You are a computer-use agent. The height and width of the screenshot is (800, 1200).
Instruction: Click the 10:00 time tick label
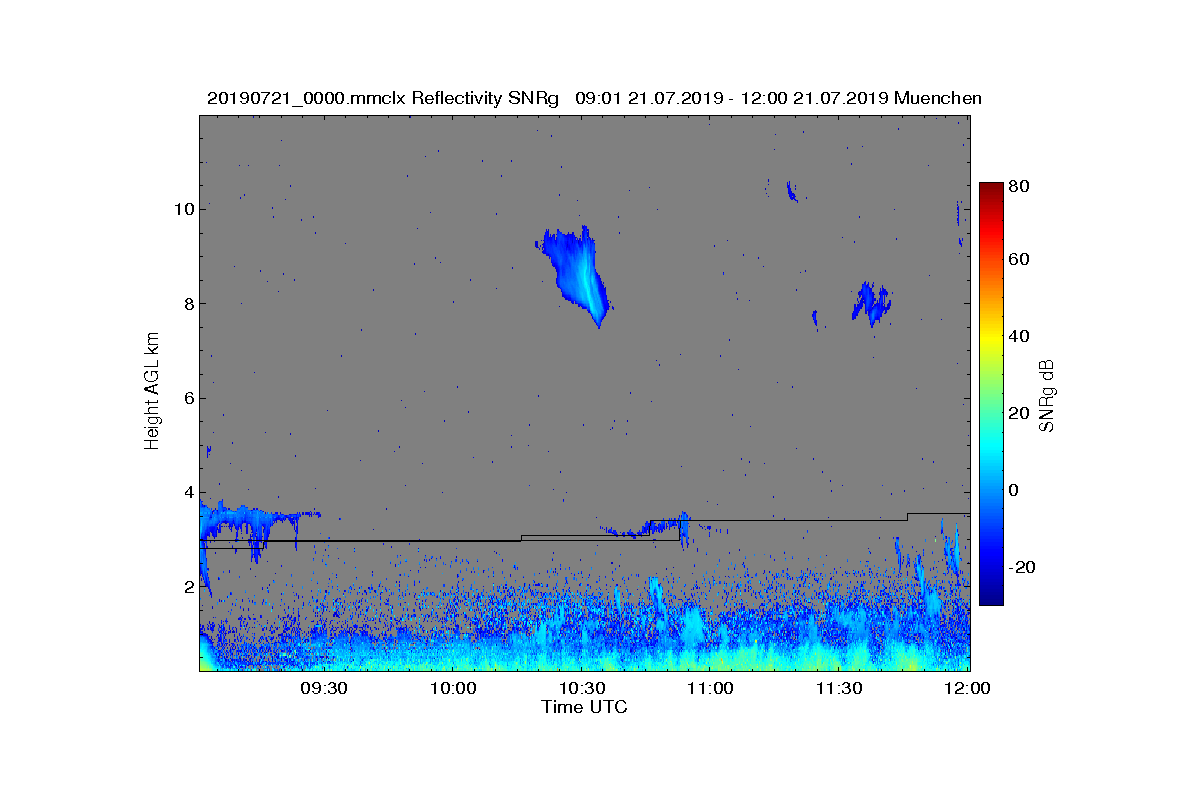pyautogui.click(x=452, y=689)
